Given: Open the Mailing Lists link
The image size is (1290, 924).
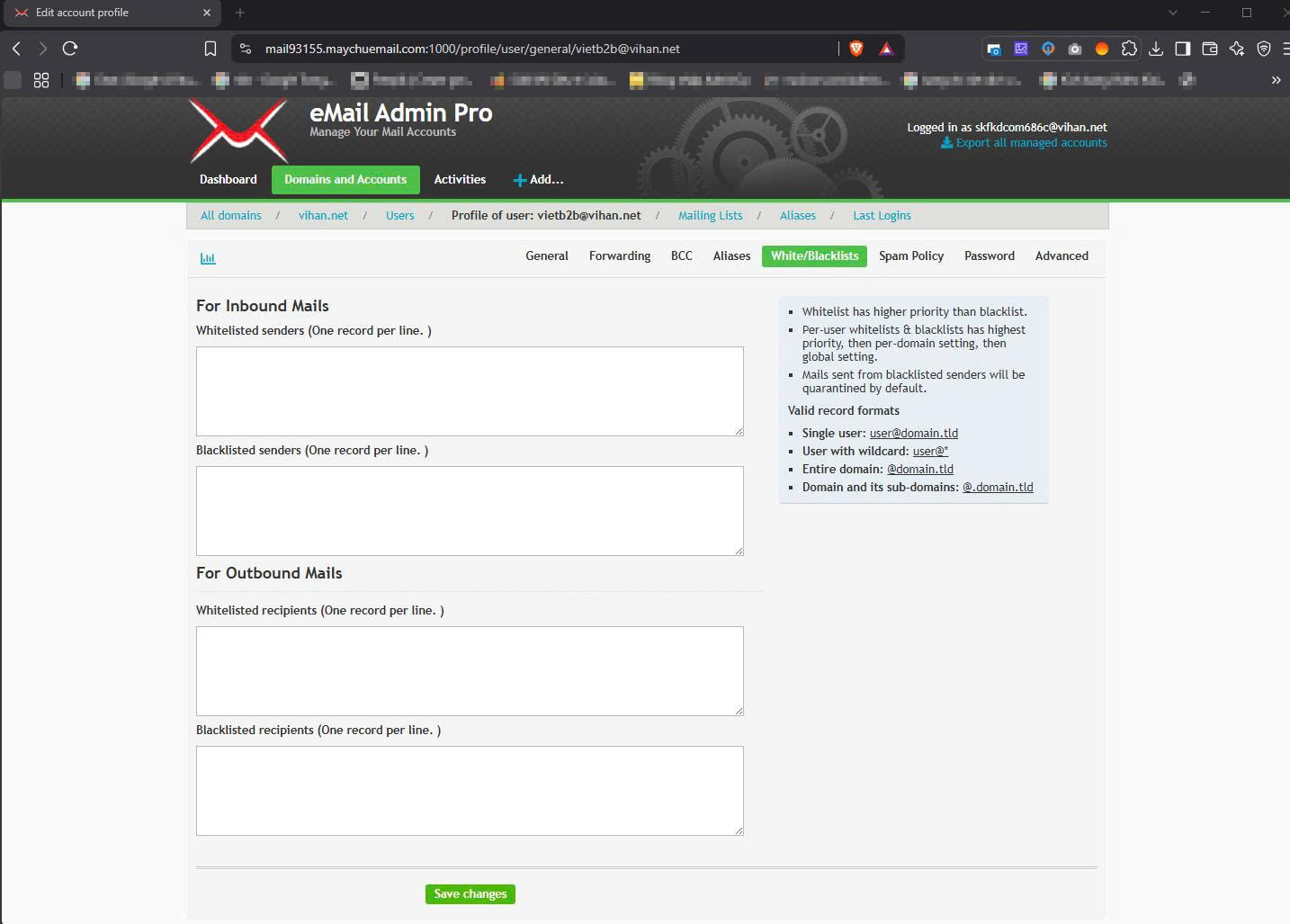Looking at the screenshot, I should coord(711,216).
